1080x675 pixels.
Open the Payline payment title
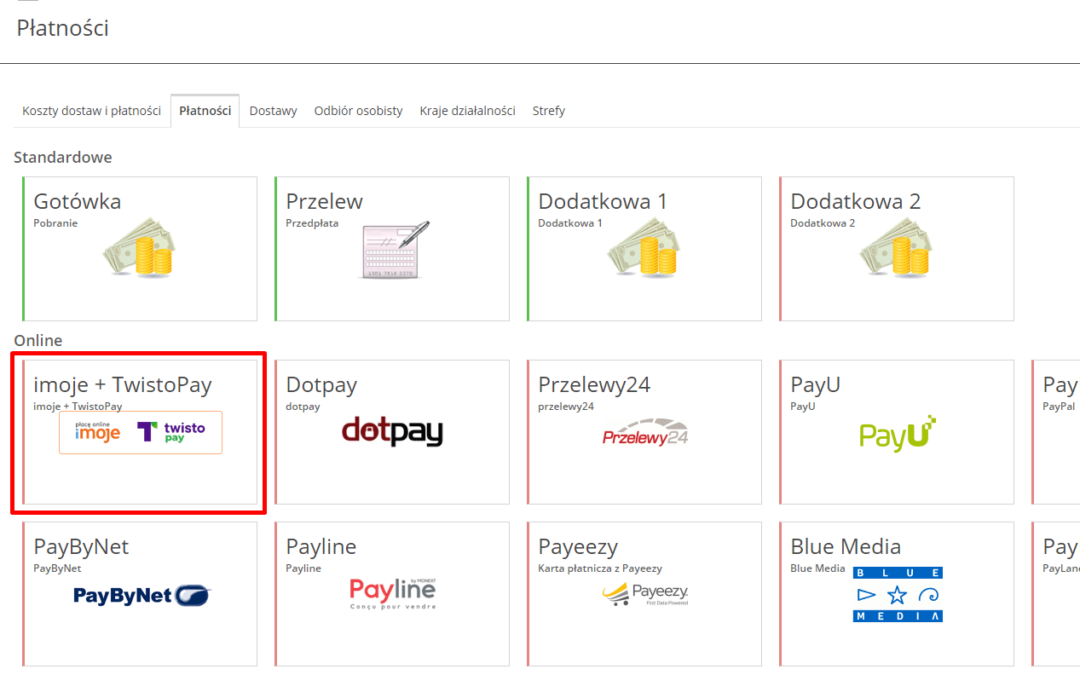(321, 546)
